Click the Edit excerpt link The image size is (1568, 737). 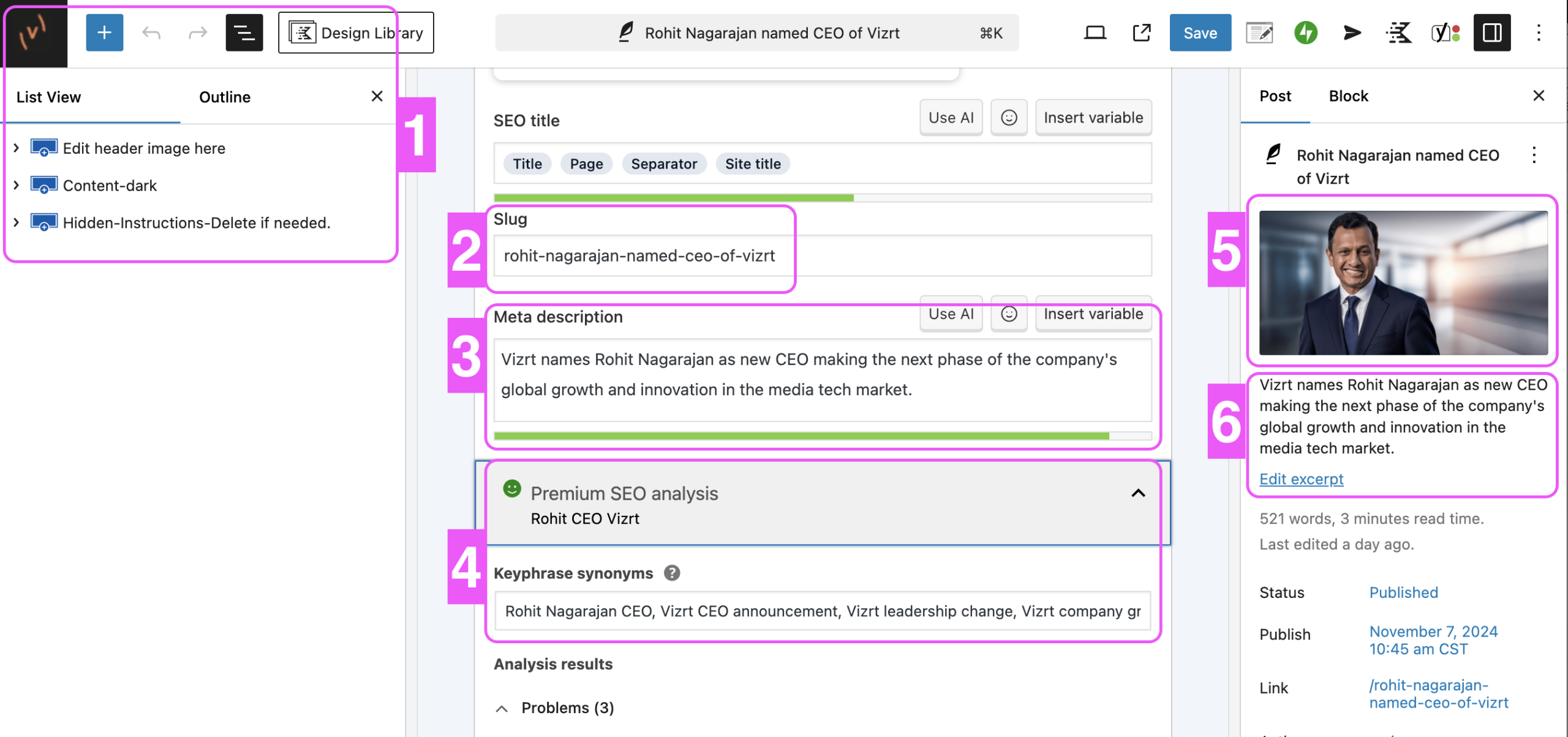[x=1301, y=478]
